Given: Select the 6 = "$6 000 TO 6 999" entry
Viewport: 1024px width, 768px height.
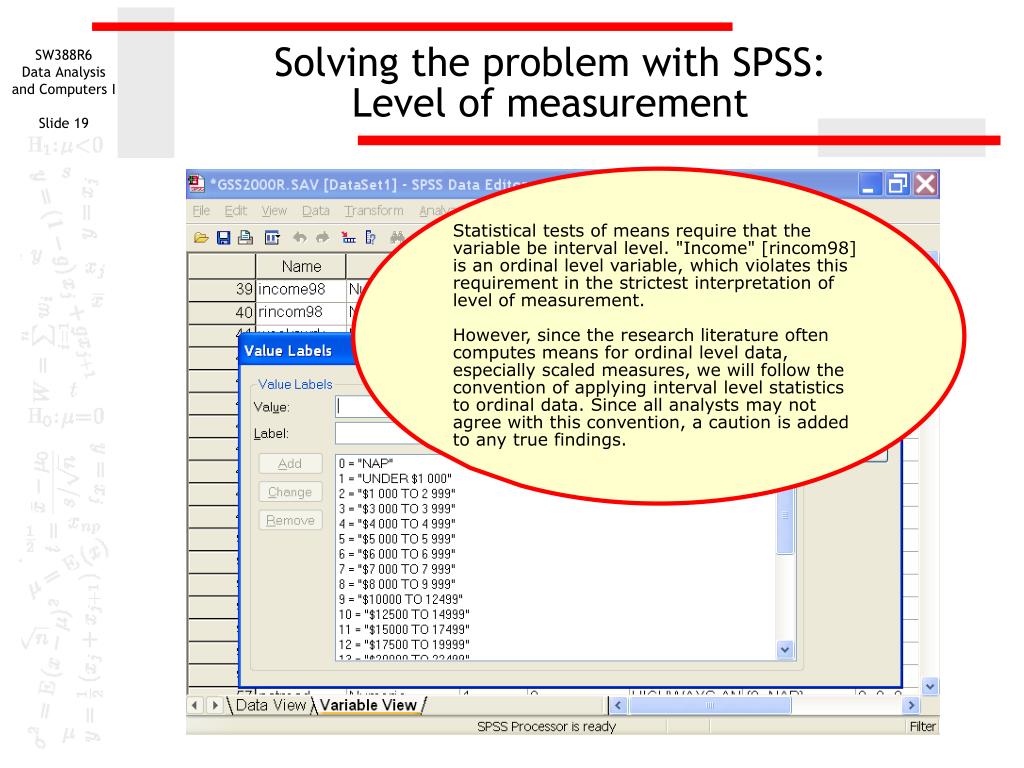Looking at the screenshot, I should tap(397, 554).
